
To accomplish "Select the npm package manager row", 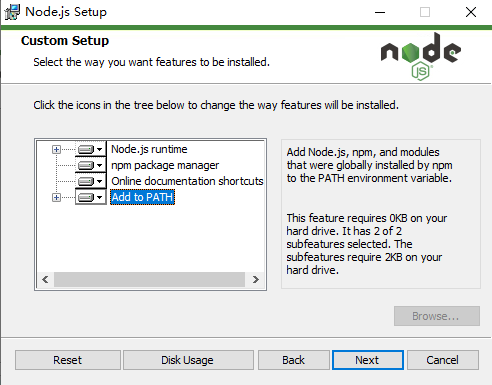I will [165, 165].
